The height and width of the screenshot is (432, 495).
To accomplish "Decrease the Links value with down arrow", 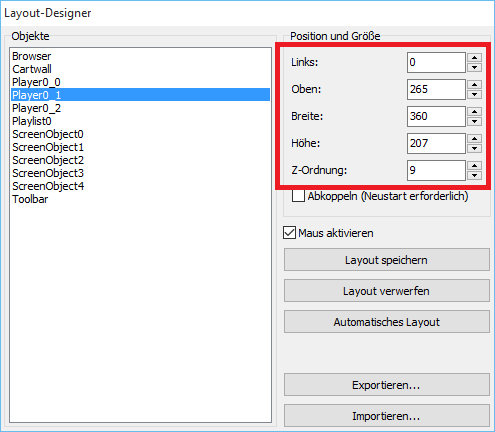I will 474,67.
